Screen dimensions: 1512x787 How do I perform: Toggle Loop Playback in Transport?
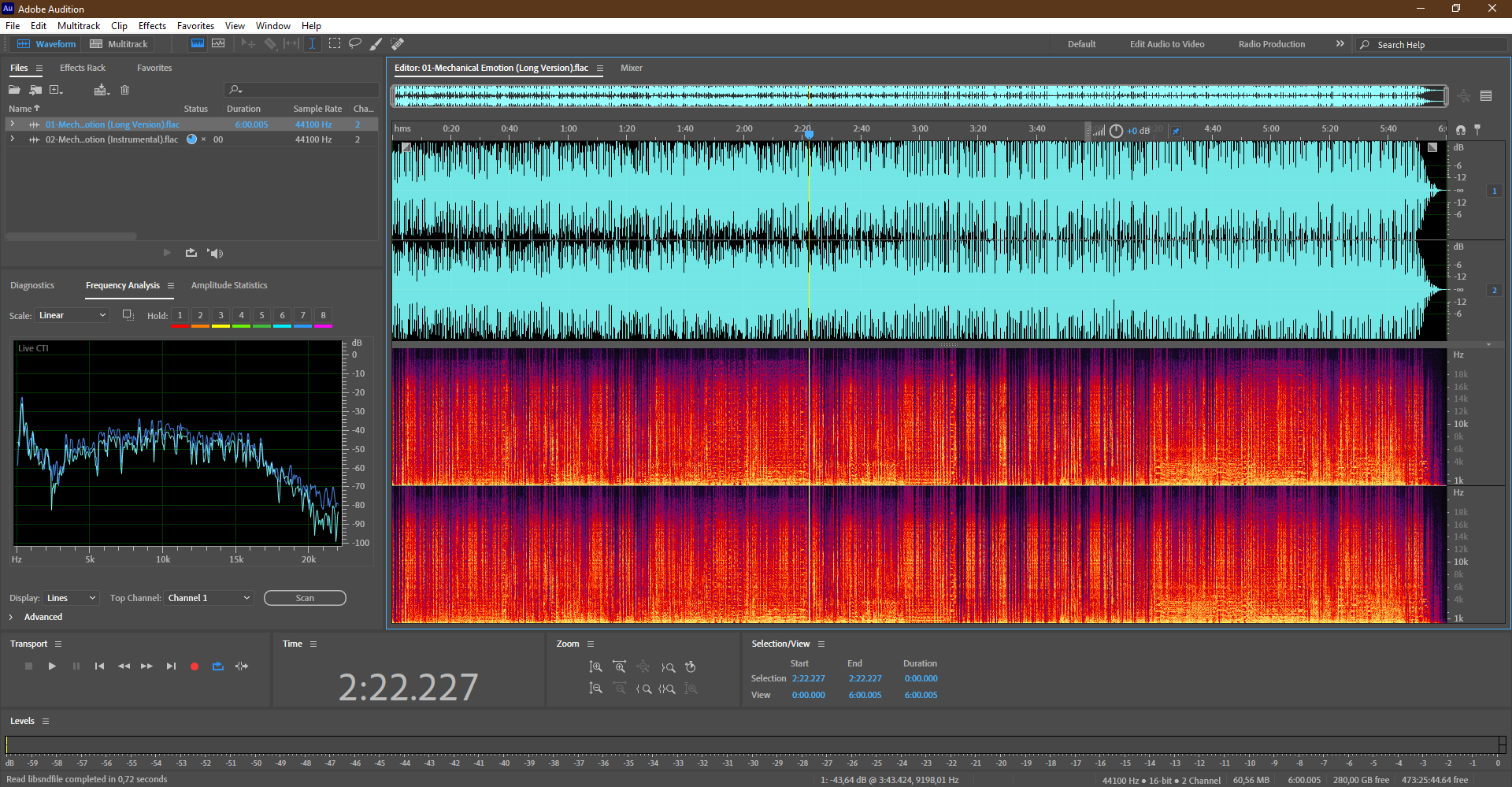point(218,666)
